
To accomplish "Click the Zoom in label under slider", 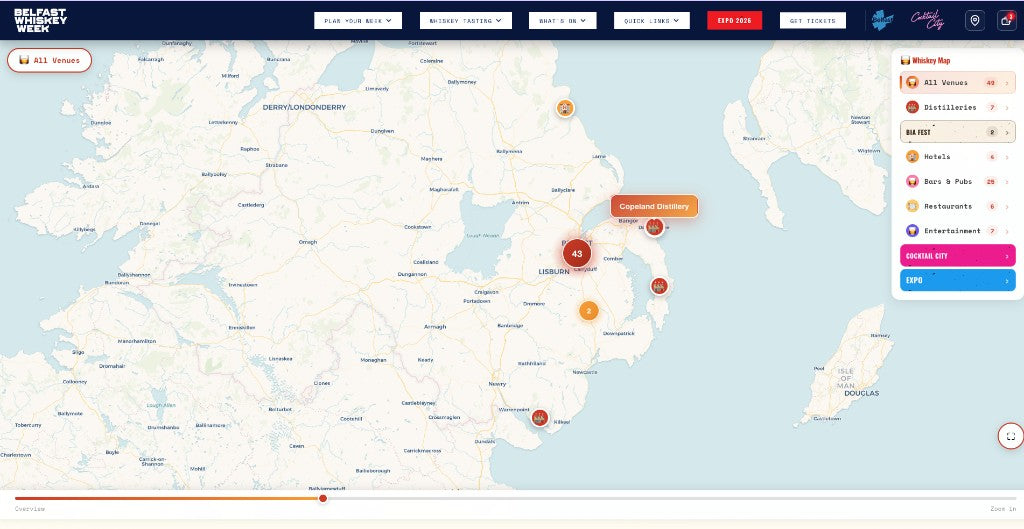I will (1003, 509).
